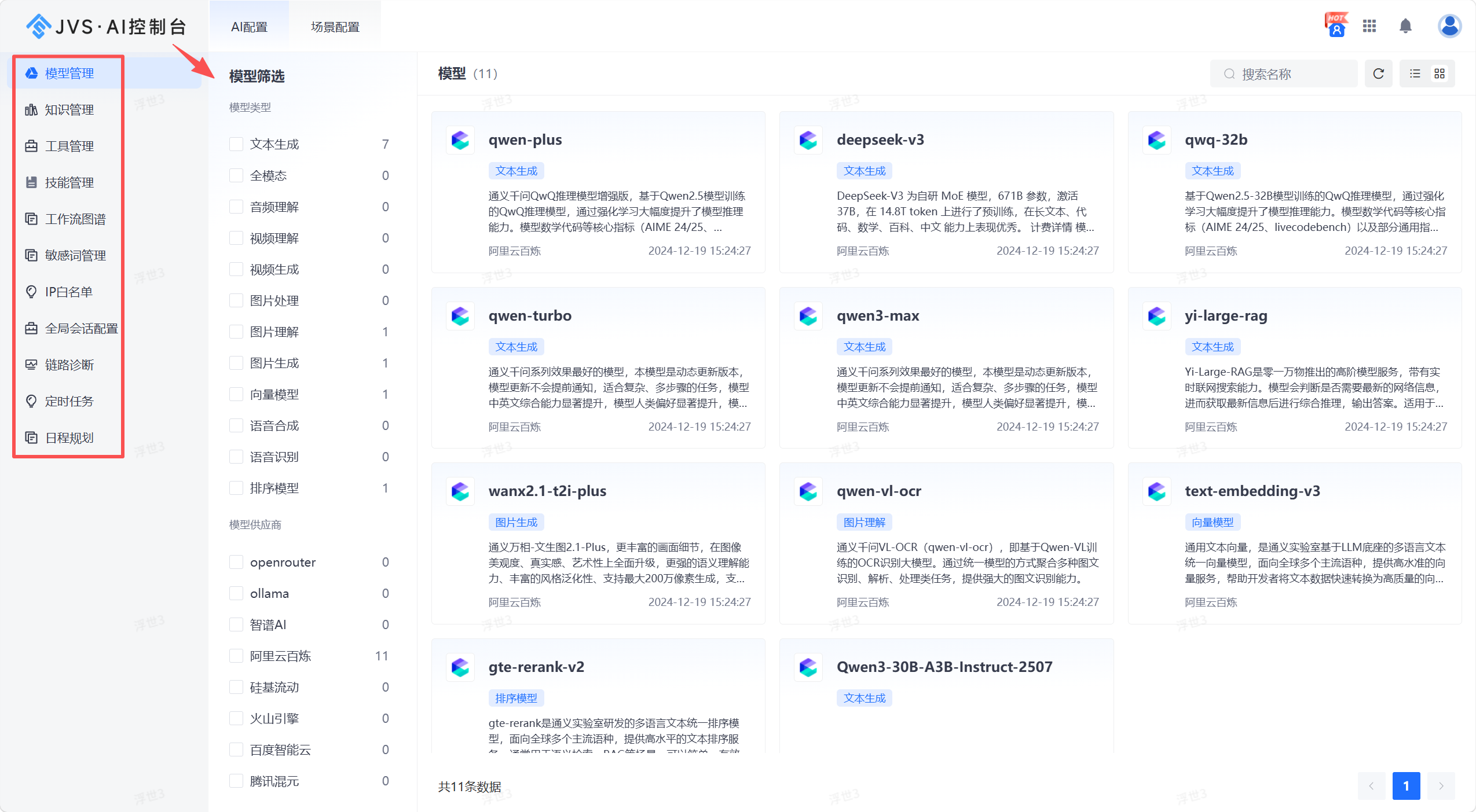
Task: Open 模型管理 in the sidebar
Action: [104, 73]
